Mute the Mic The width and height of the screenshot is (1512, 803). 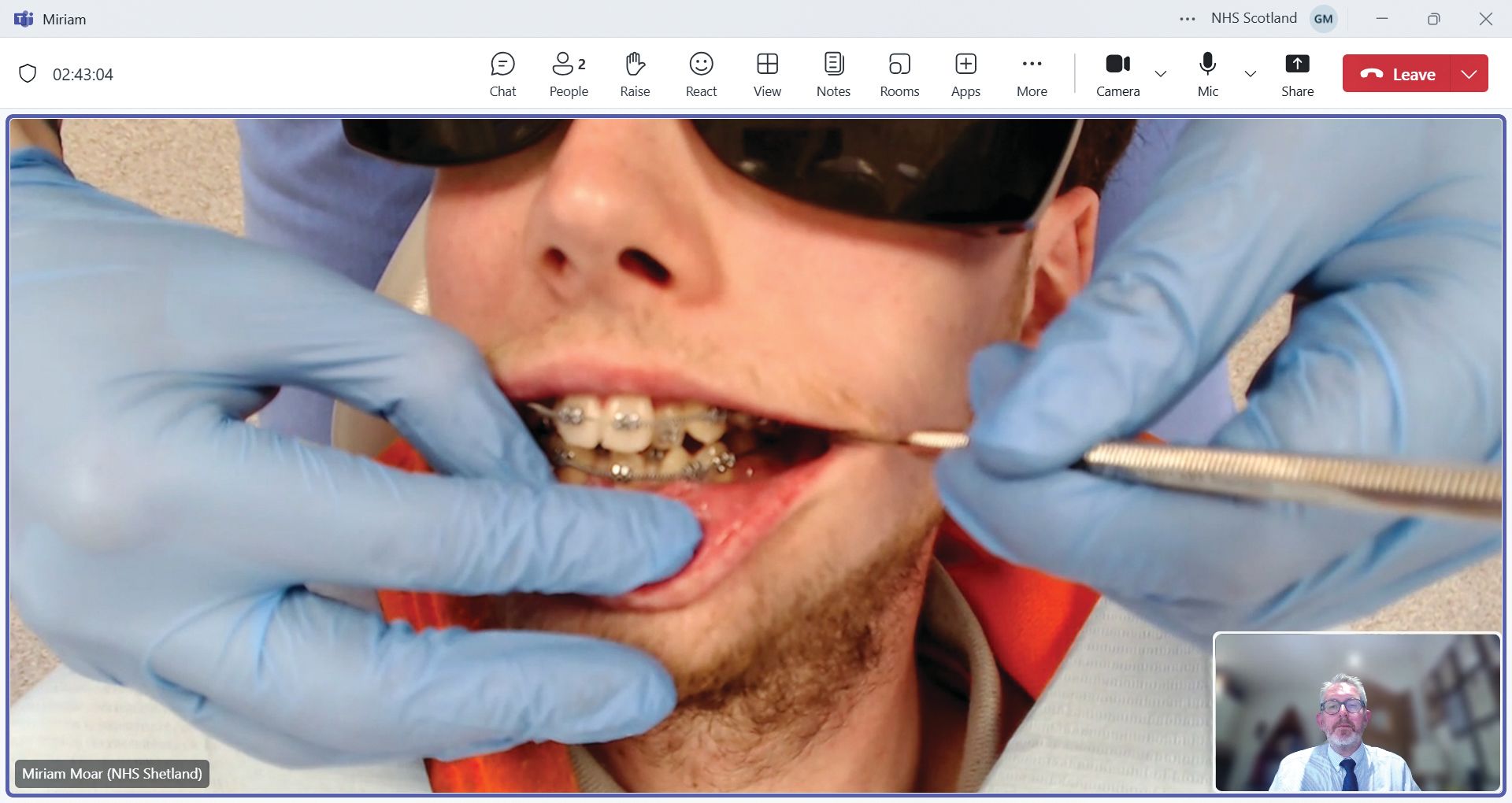(x=1207, y=74)
